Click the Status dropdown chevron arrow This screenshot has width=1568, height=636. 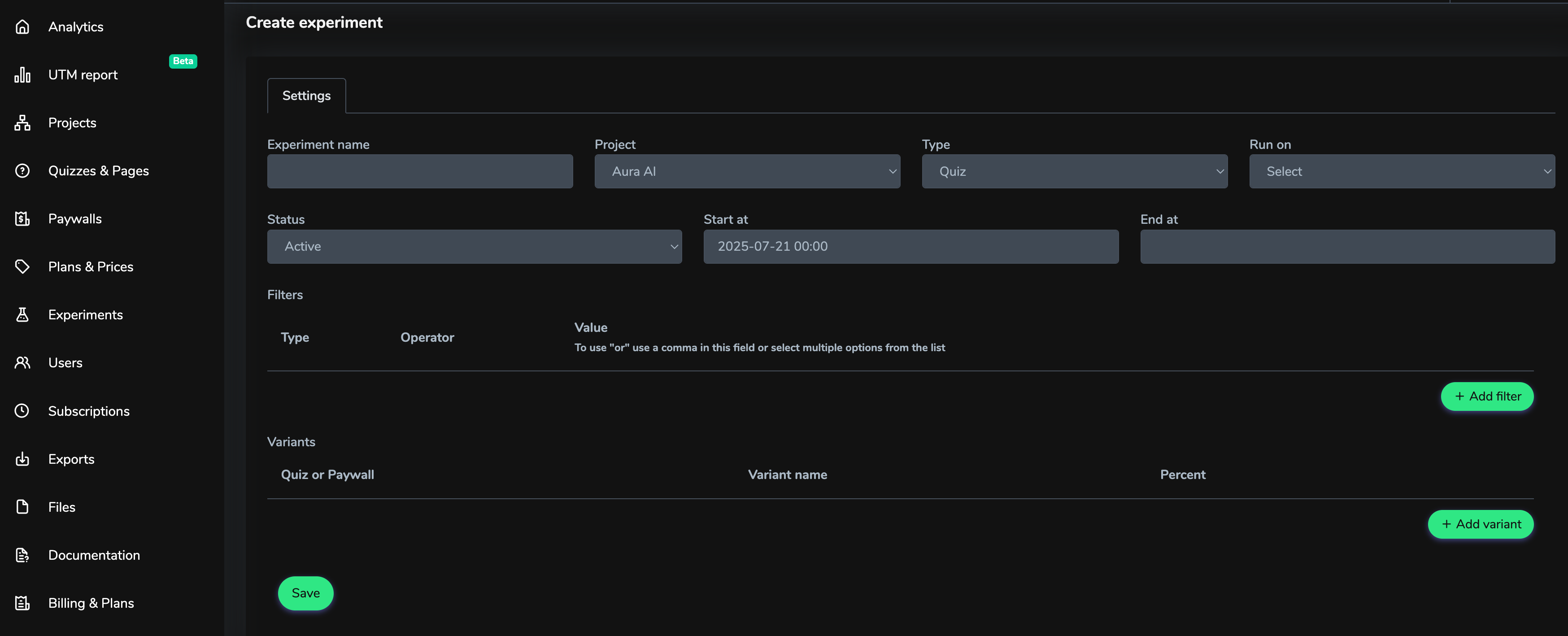(x=674, y=247)
